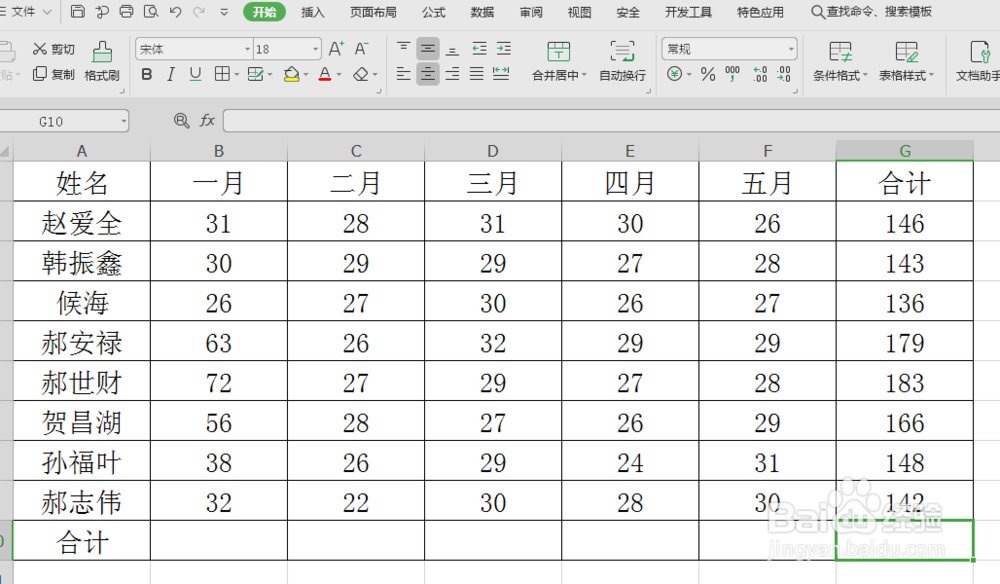This screenshot has width=1000, height=584.
Task: Open font color dropdown arrow
Action: click(339, 75)
